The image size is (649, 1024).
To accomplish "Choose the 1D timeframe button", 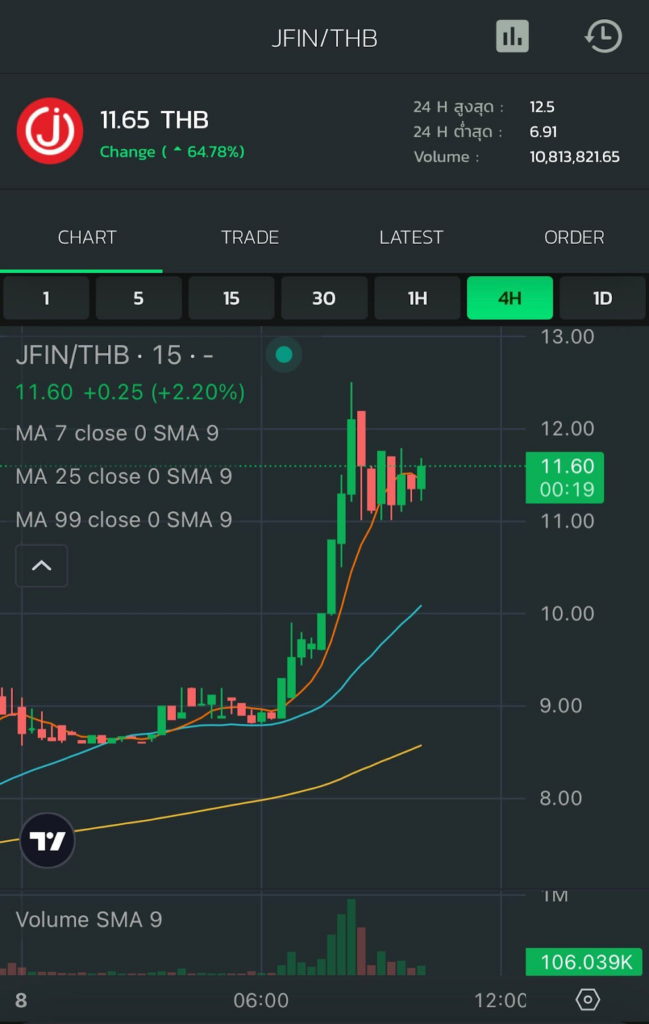I will 602,298.
